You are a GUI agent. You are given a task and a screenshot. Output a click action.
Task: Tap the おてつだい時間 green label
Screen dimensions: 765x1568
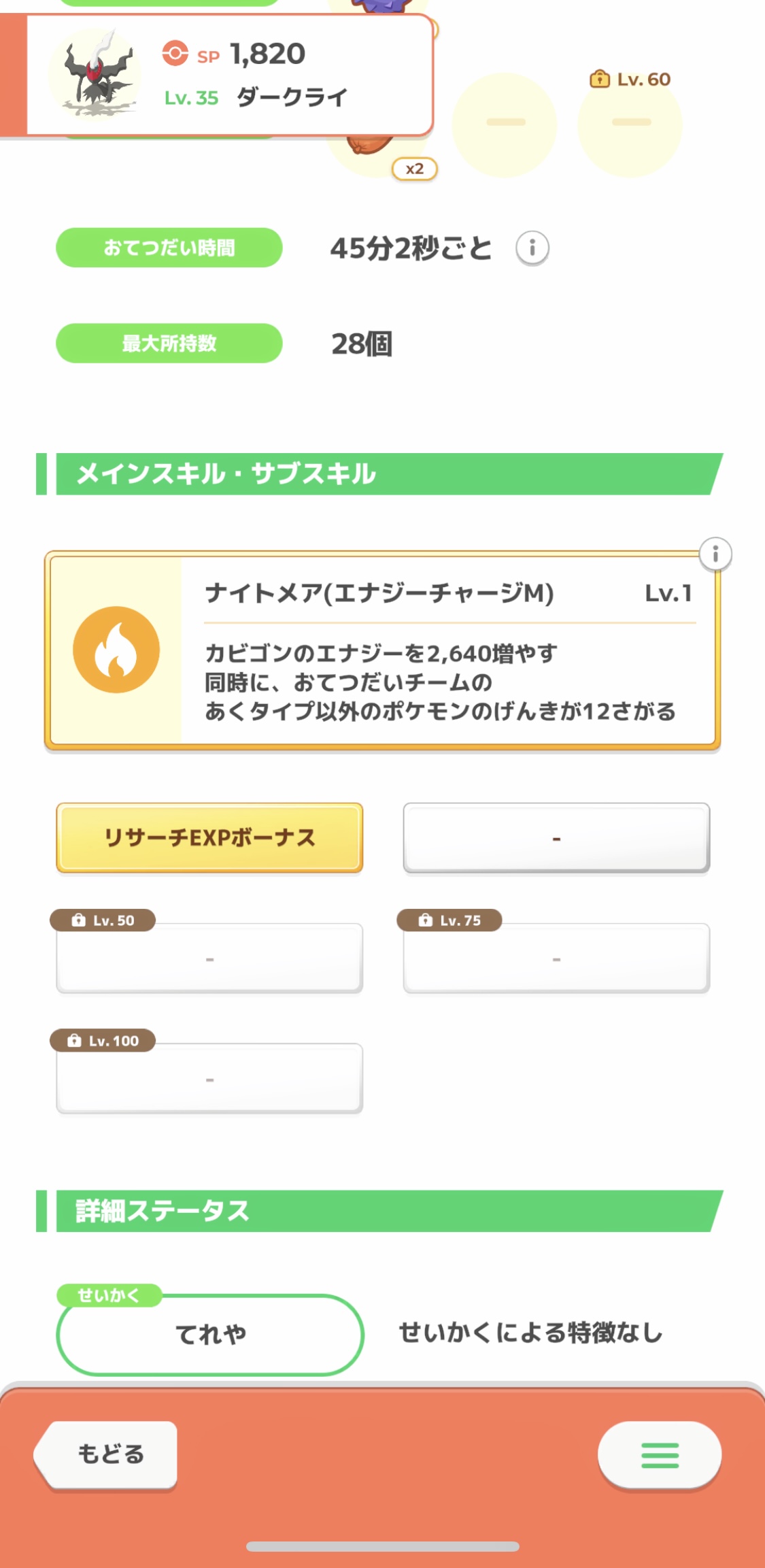point(169,248)
